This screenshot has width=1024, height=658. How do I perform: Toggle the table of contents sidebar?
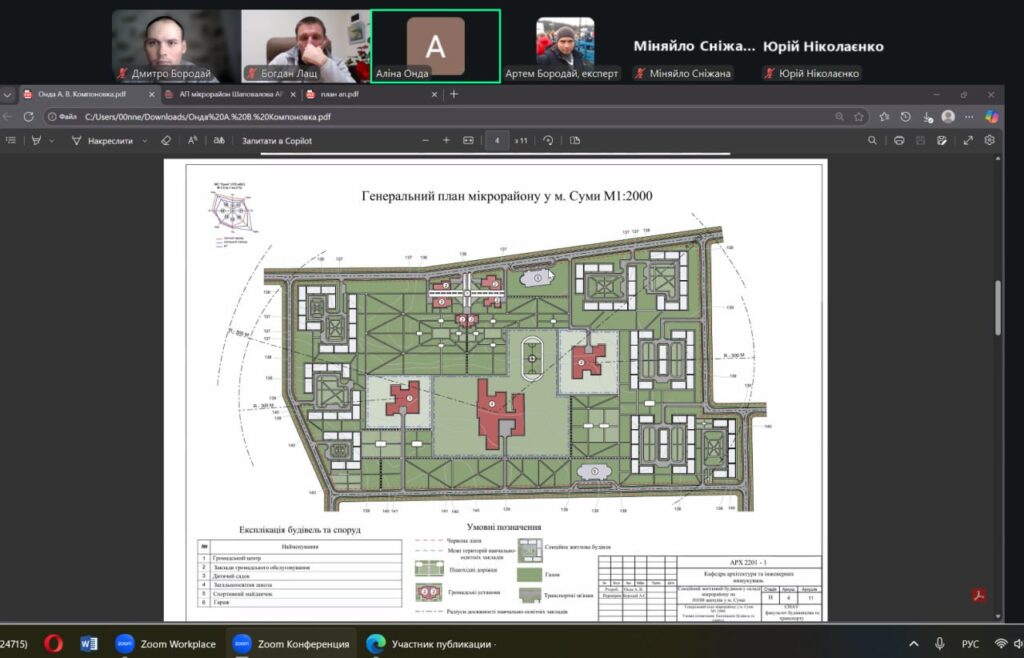pos(9,141)
